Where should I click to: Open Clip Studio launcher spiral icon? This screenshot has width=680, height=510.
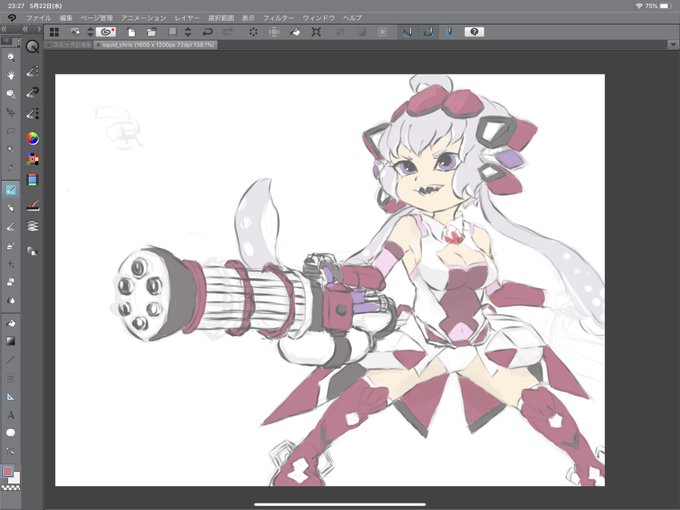(106, 32)
